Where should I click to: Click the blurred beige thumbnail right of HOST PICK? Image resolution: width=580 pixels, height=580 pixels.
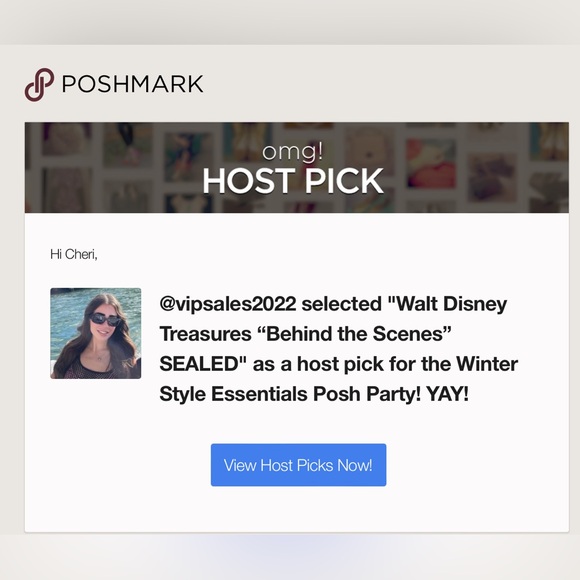(370, 149)
